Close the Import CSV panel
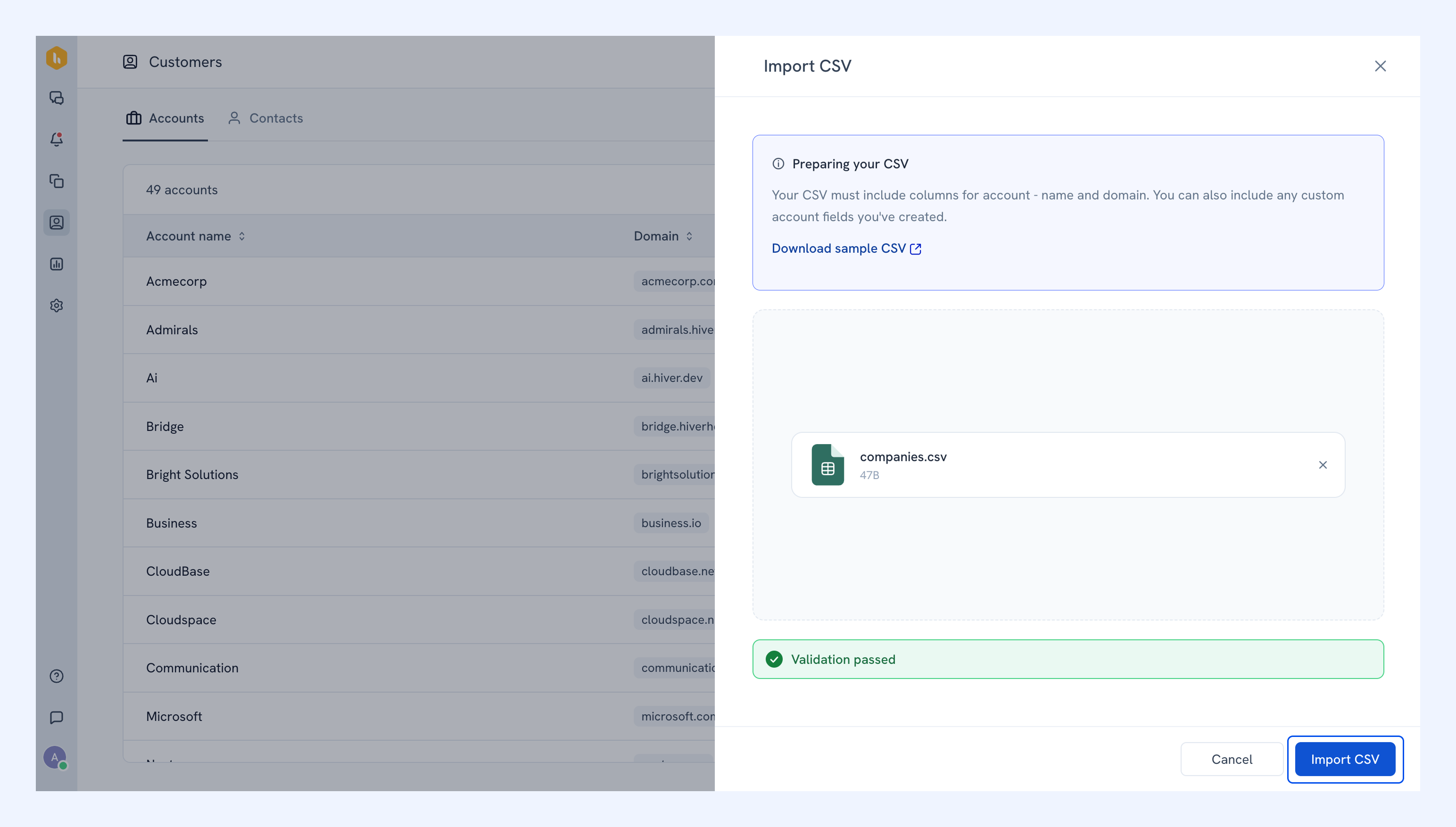This screenshot has height=827, width=1456. (1380, 66)
